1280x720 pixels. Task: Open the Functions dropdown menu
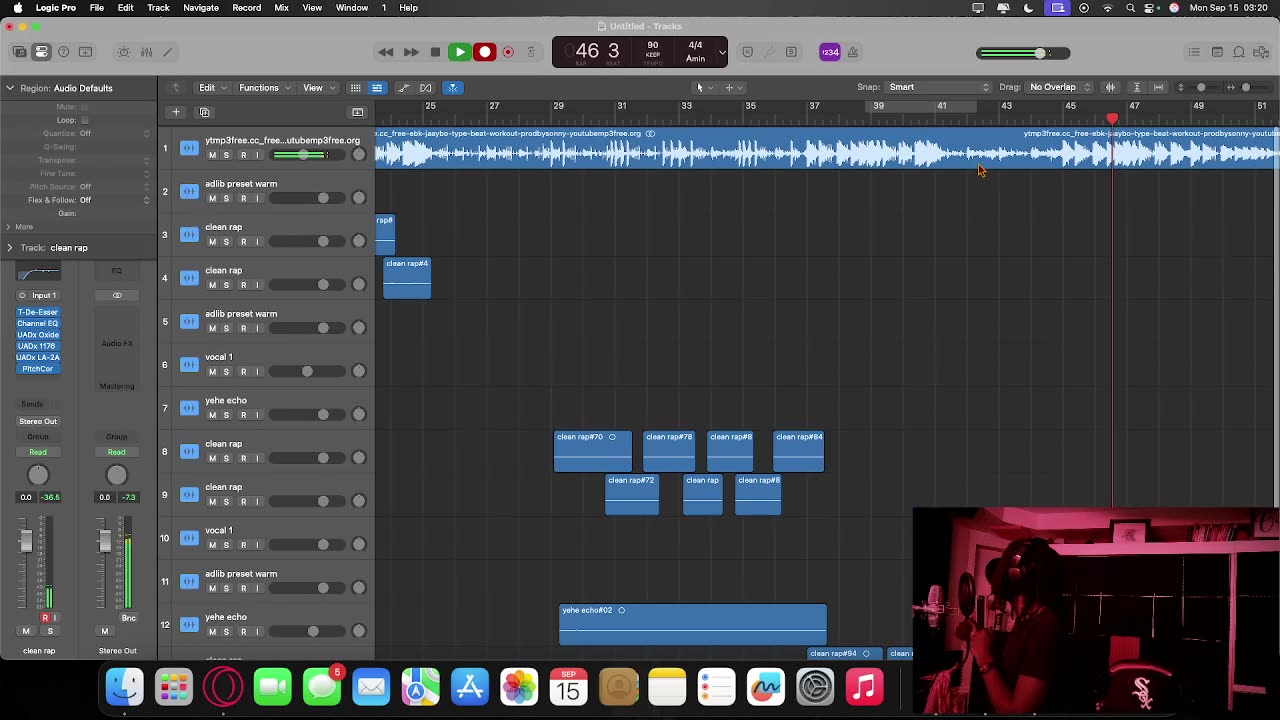(x=264, y=88)
